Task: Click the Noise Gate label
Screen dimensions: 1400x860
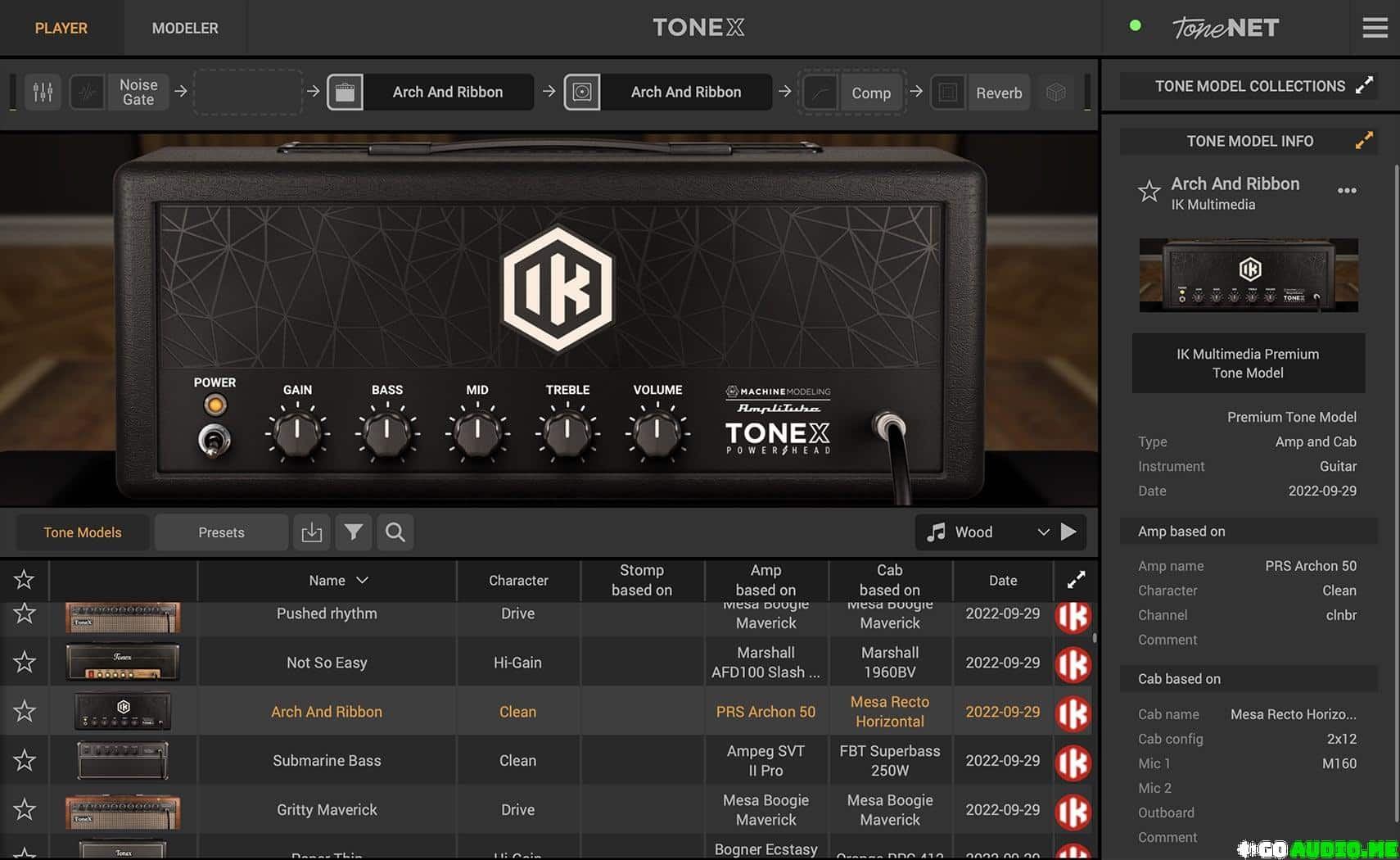Action: (138, 92)
